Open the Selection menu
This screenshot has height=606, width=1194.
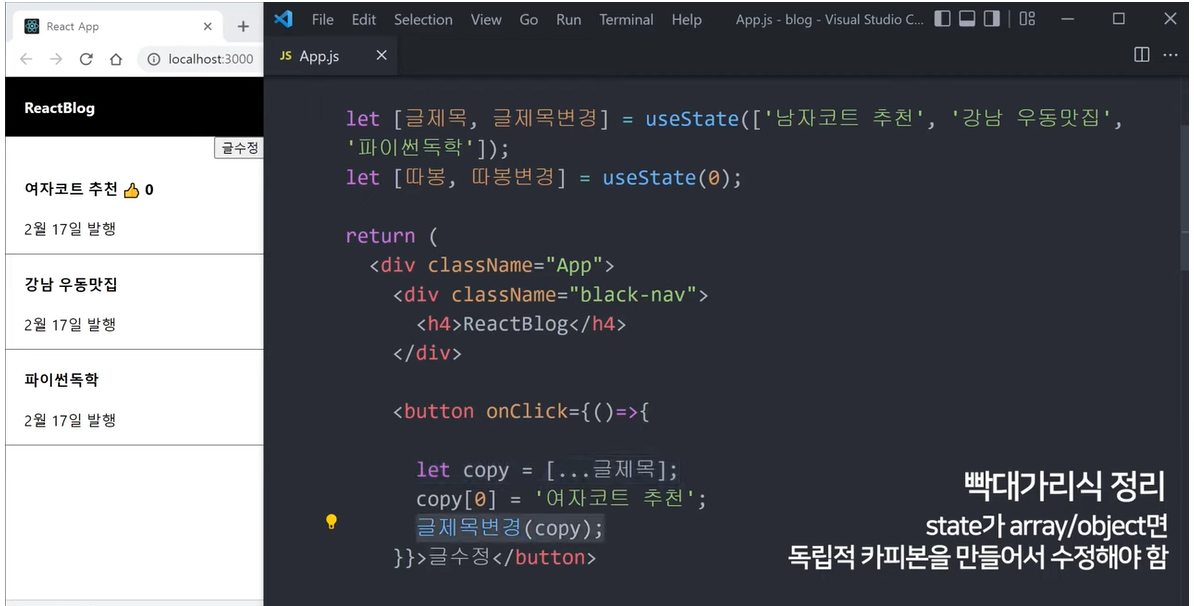423,20
